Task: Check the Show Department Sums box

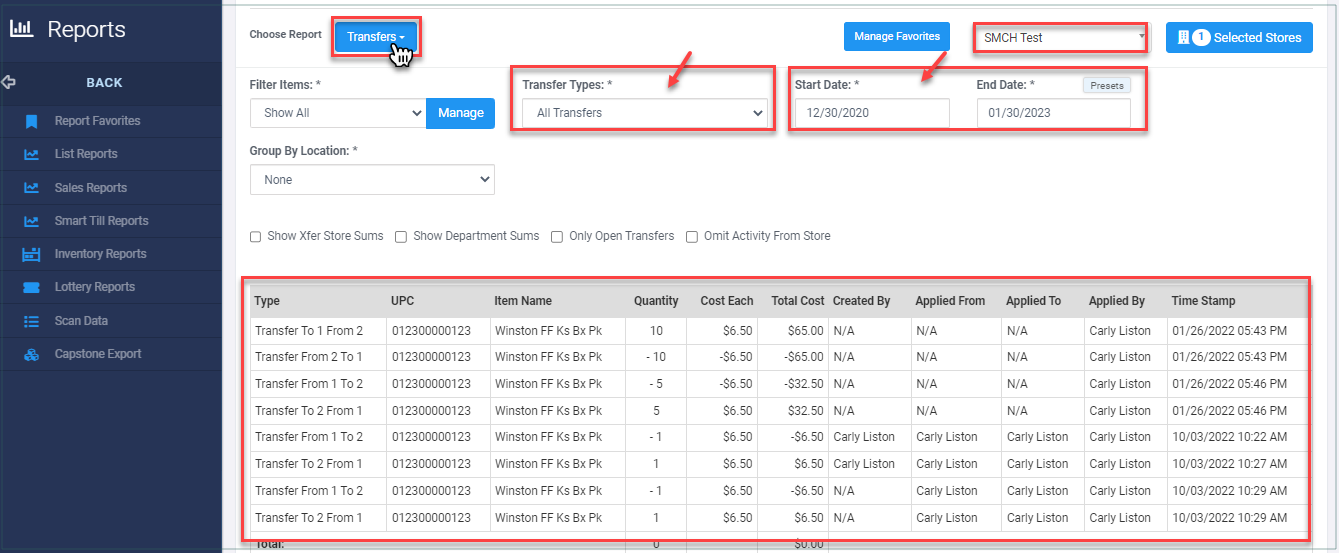Action: (401, 237)
